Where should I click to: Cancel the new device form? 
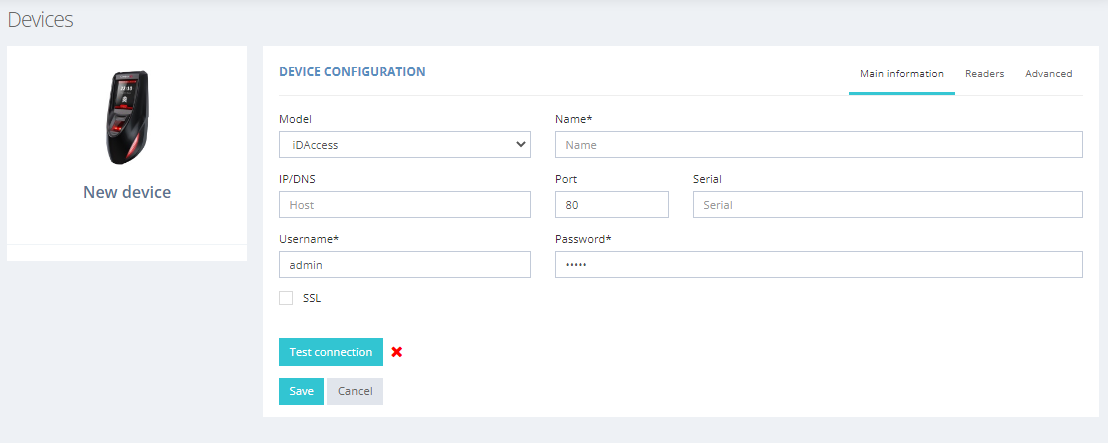pyautogui.click(x=355, y=391)
